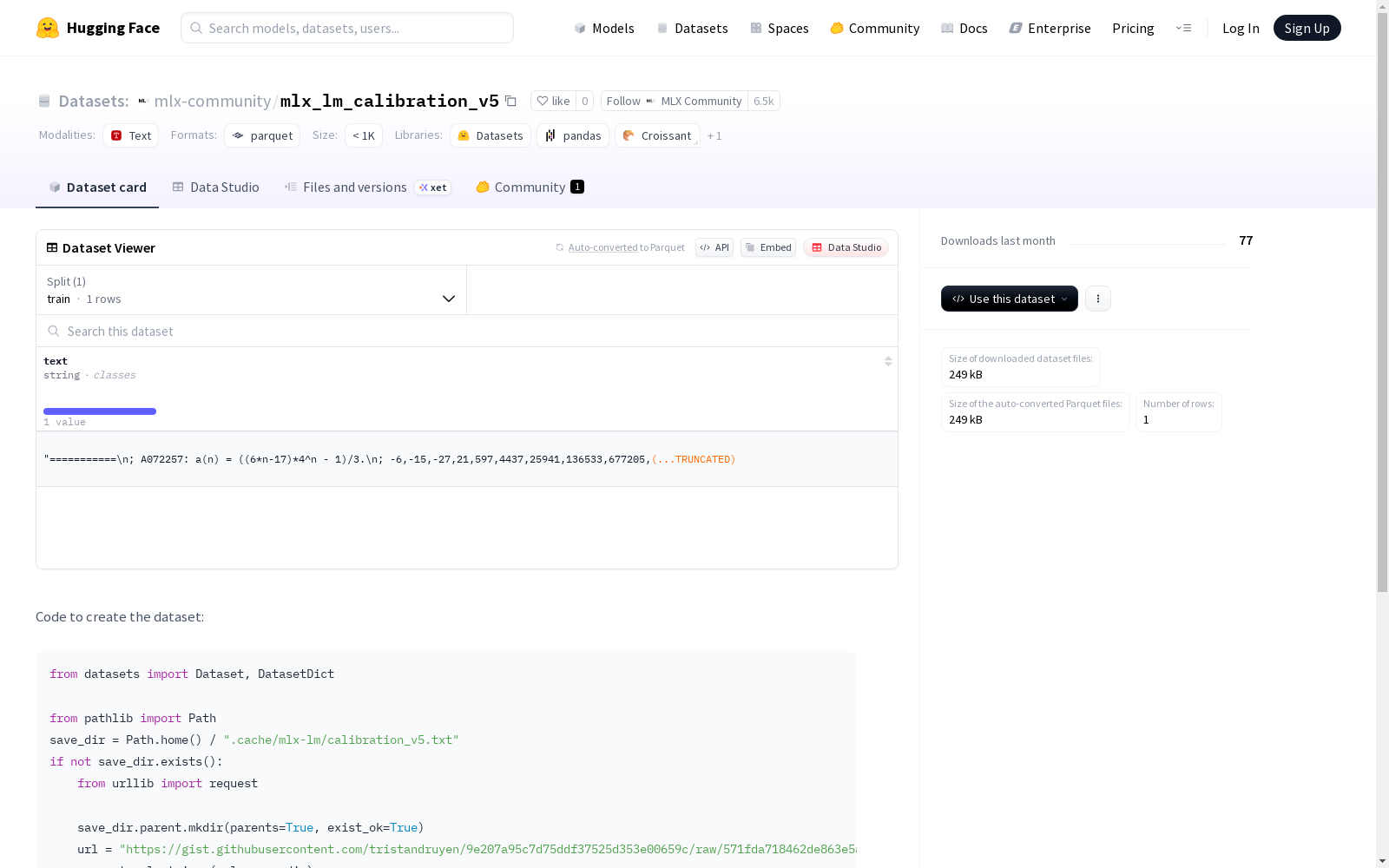Like this dataset using the heart button

point(553,102)
